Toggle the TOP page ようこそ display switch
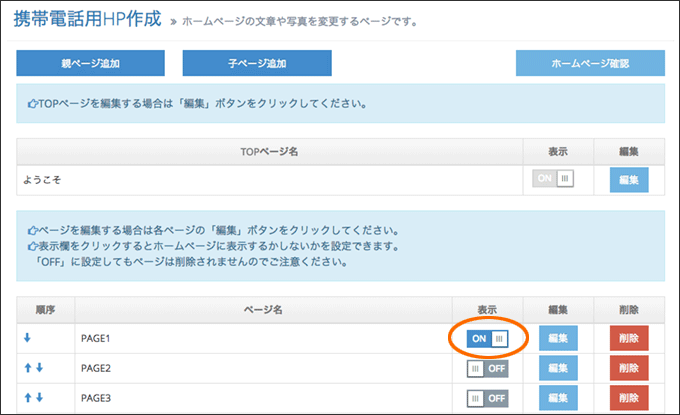The height and width of the screenshot is (415, 680). (553, 178)
